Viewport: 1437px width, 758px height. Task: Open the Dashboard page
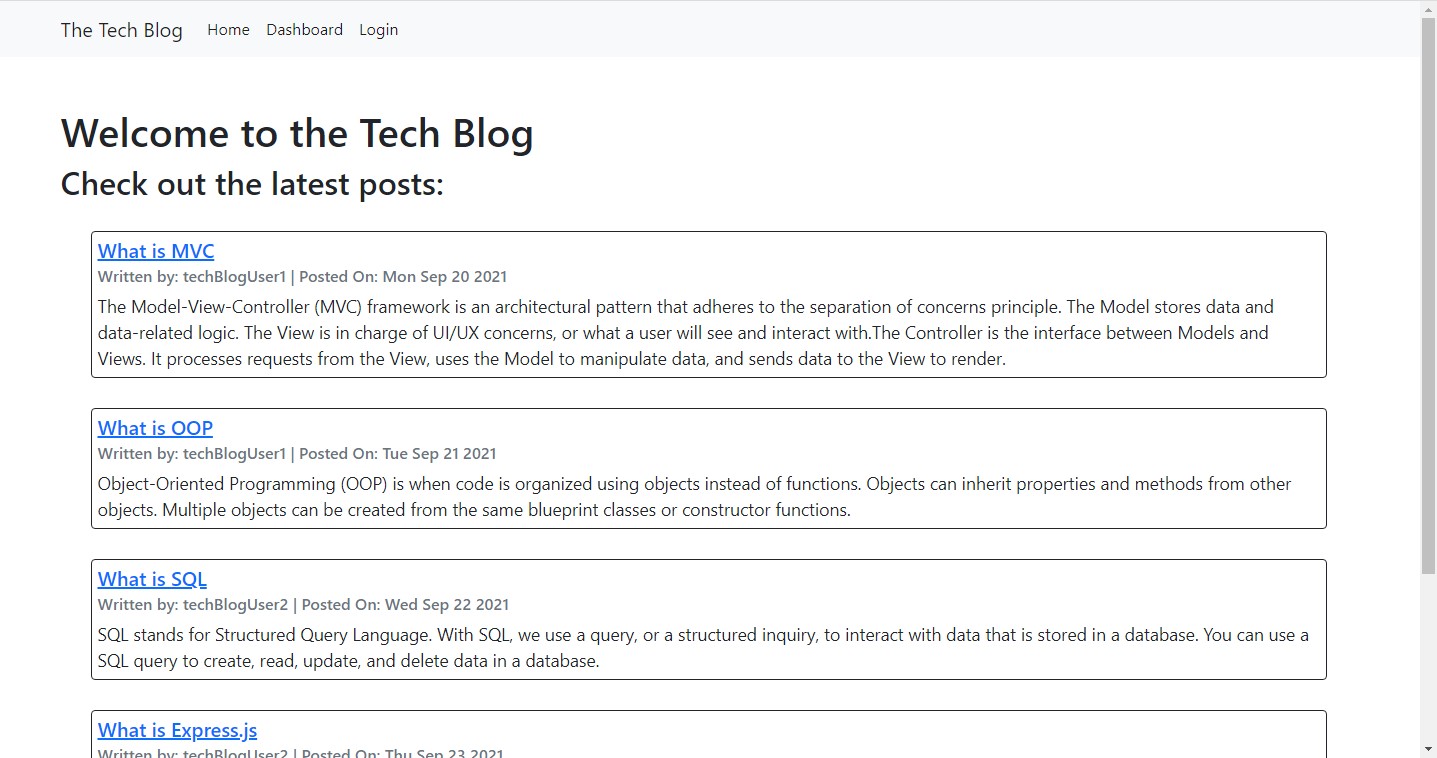[304, 29]
